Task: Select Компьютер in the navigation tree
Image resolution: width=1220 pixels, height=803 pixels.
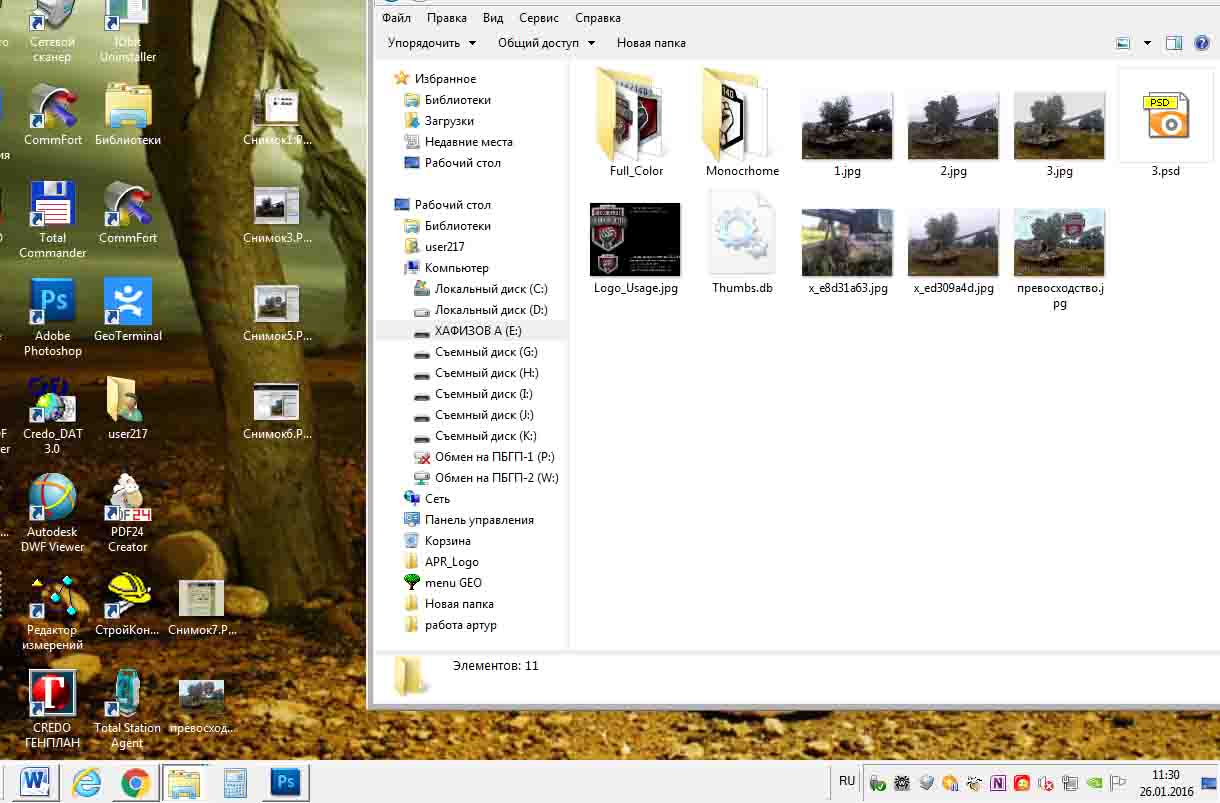Action: click(456, 268)
